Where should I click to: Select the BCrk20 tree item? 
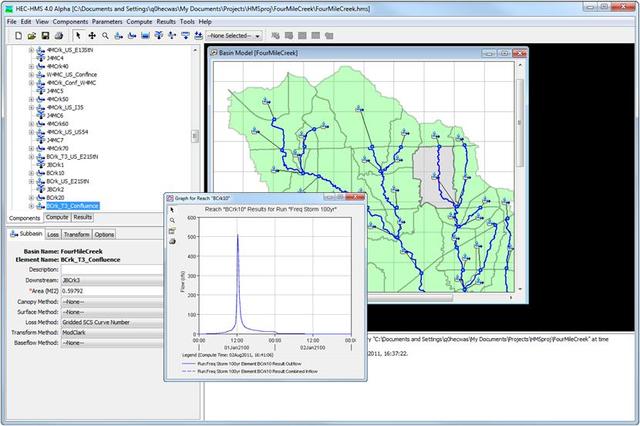click(56, 198)
